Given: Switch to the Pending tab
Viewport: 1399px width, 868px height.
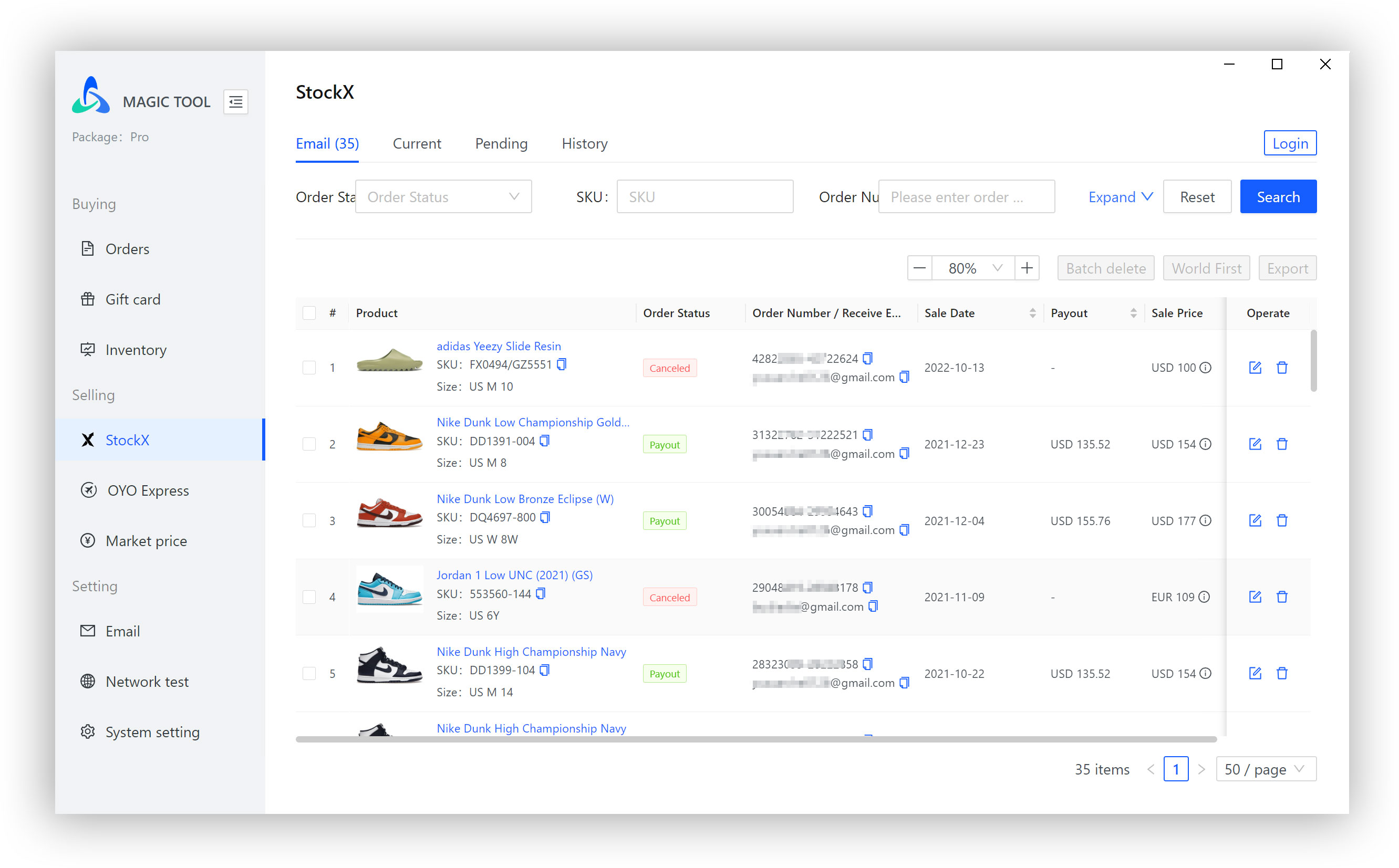Looking at the screenshot, I should tap(501, 143).
